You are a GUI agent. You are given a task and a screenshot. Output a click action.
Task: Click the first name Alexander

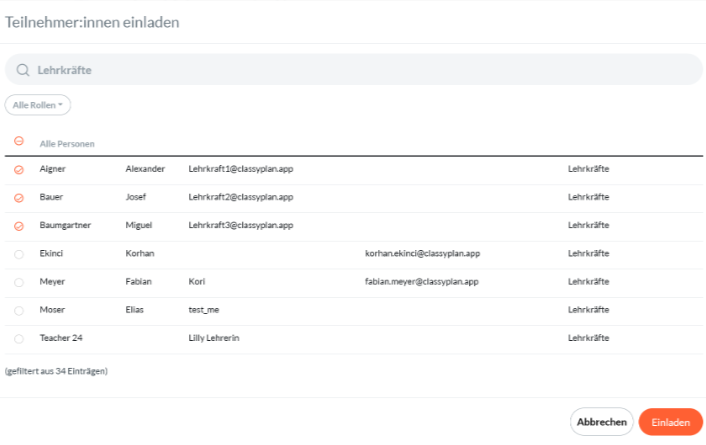point(145,169)
